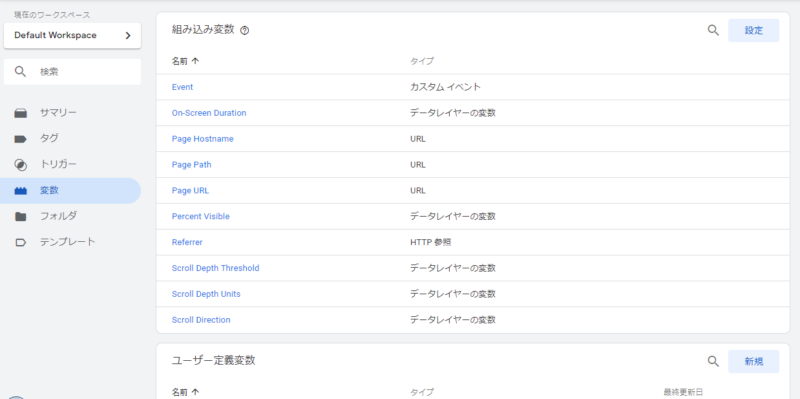Image resolution: width=800 pixels, height=399 pixels.
Task: Click the 組み込み変数 section title
Action: [x=203, y=30]
